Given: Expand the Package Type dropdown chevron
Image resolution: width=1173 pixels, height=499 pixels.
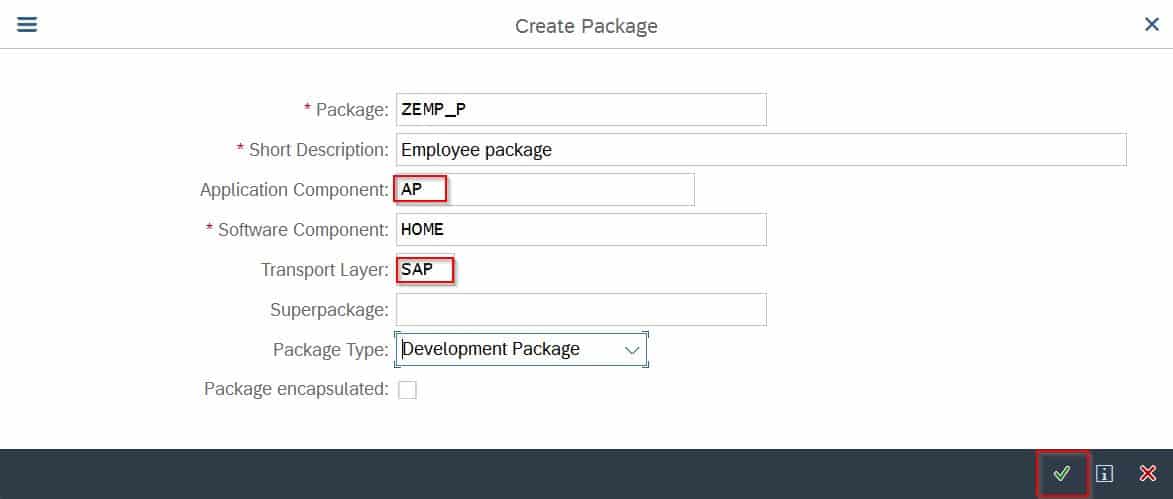Looking at the screenshot, I should tap(633, 349).
